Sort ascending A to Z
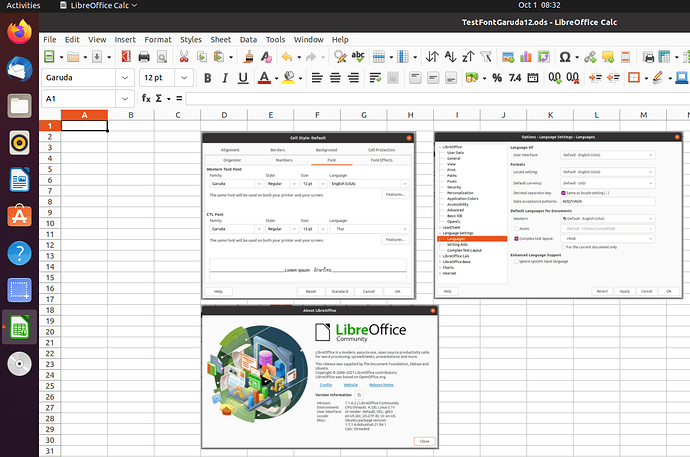The height and width of the screenshot is (457, 690). pyautogui.click(x=450, y=57)
